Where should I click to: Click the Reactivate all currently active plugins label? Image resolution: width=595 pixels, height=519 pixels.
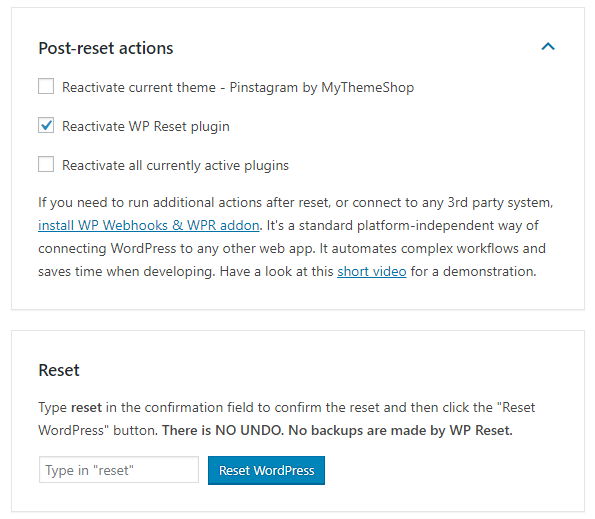coord(175,165)
